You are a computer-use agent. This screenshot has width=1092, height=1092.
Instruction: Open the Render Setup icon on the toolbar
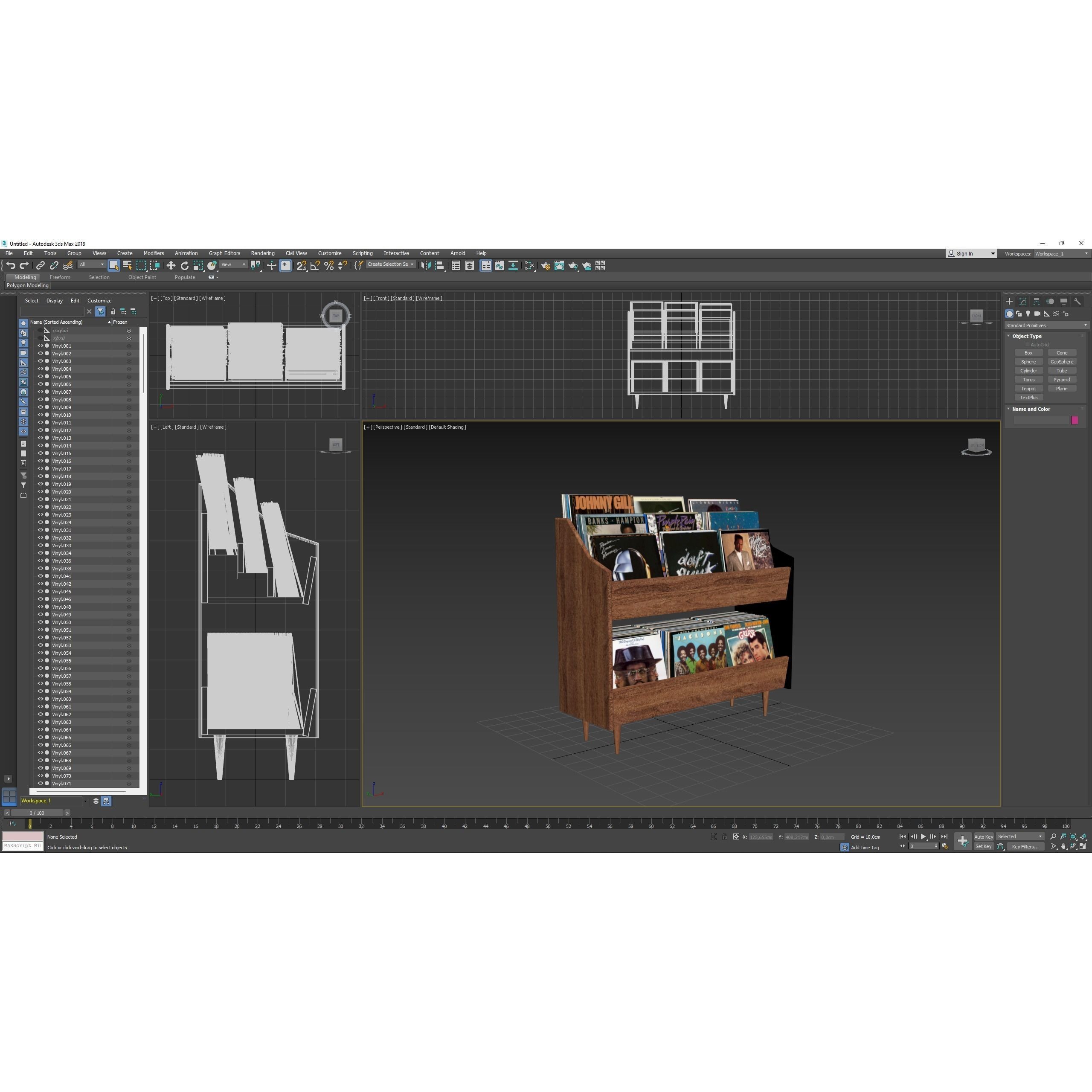(546, 266)
